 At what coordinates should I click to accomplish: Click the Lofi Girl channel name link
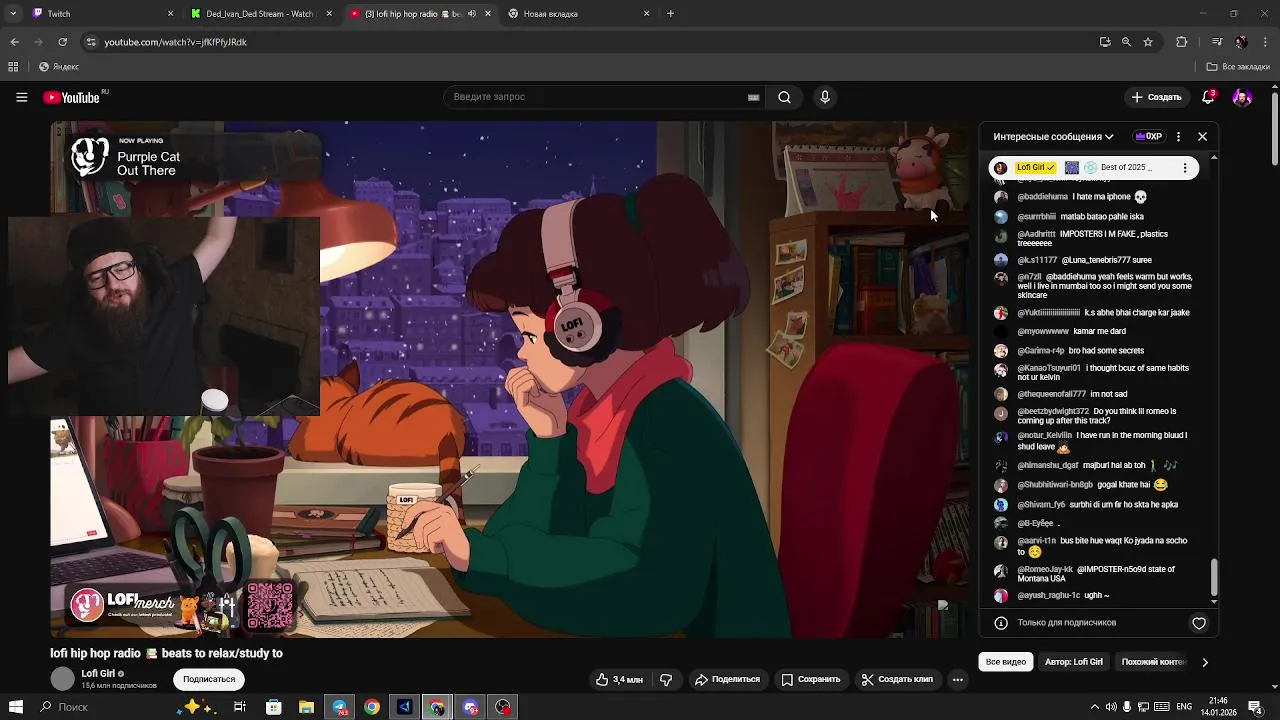[x=98, y=674]
